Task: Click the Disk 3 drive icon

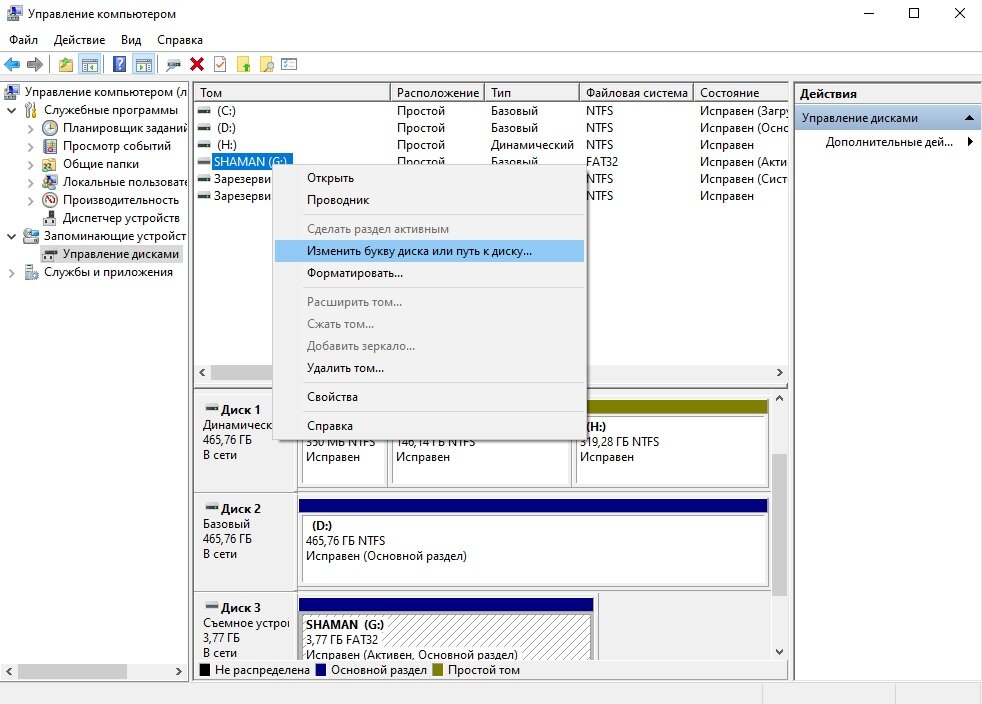Action: 212,606
